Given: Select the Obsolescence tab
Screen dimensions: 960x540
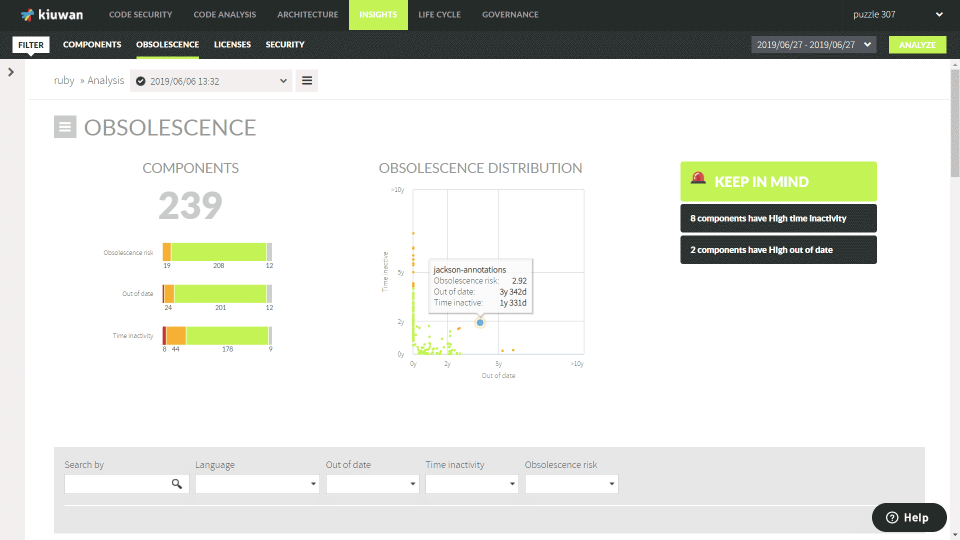Looking at the screenshot, I should click(x=167, y=45).
